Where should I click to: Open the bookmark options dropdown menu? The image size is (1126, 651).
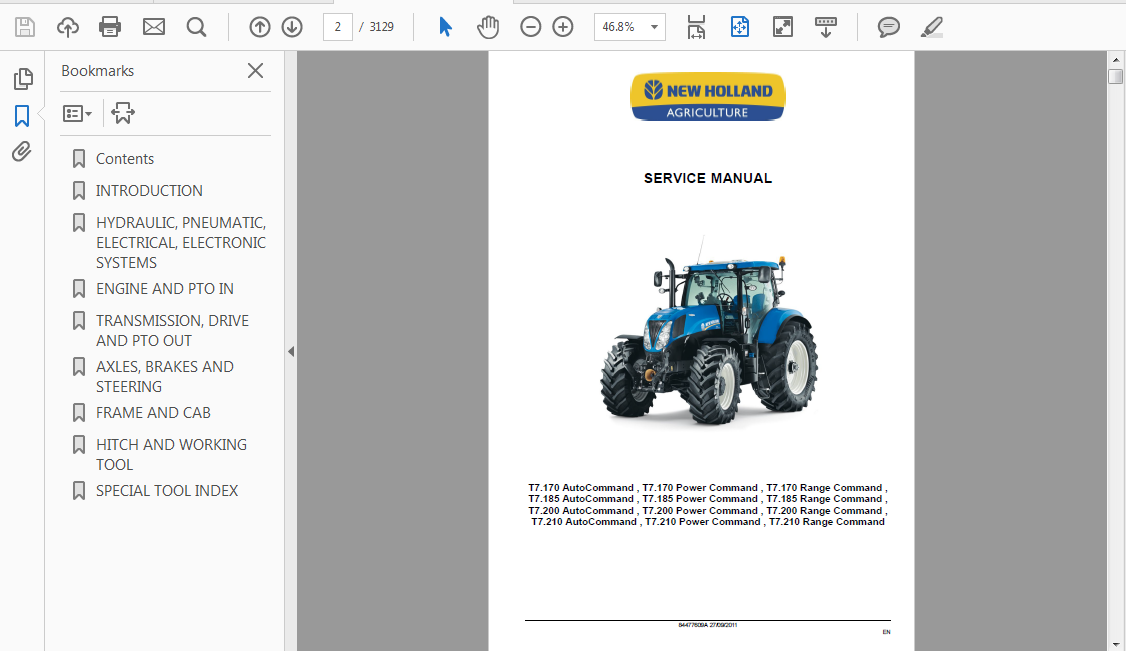point(78,113)
